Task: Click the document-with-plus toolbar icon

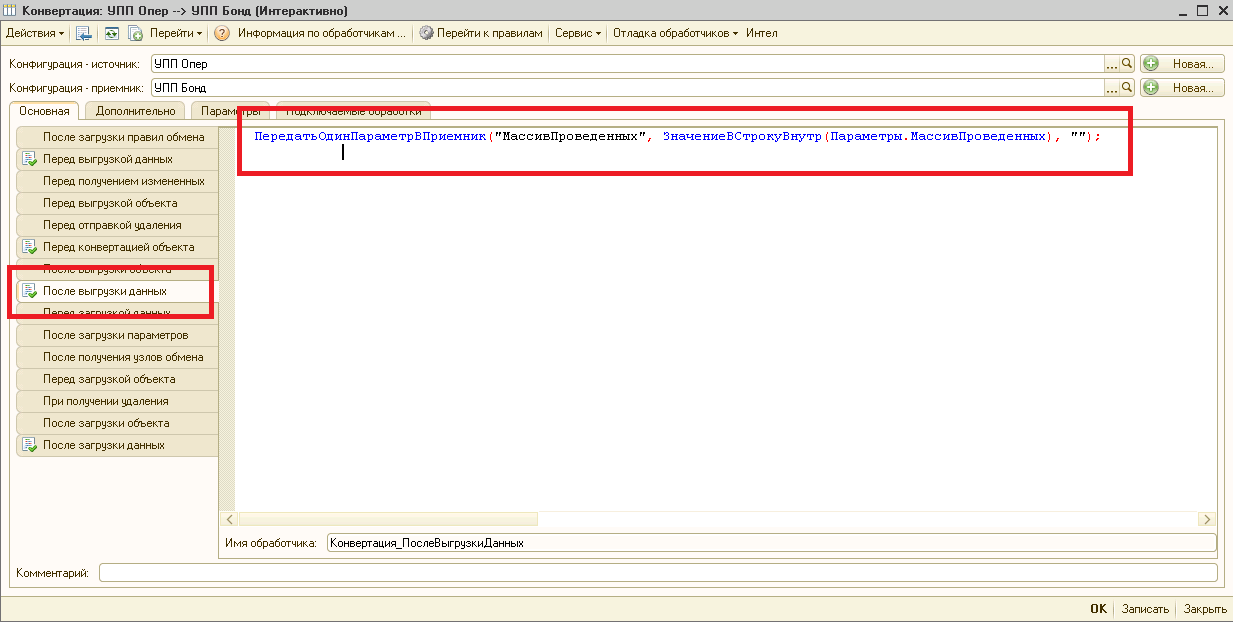Action: coord(135,33)
